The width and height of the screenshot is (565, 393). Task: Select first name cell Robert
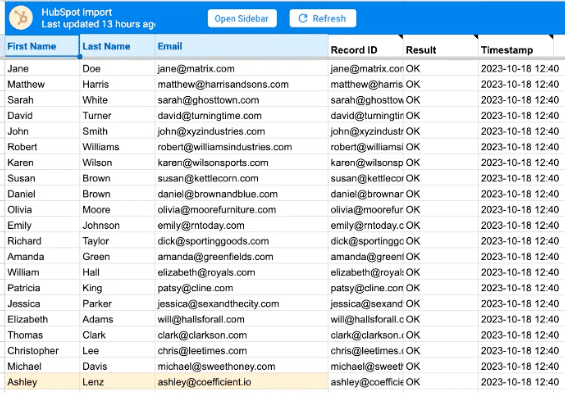click(x=42, y=147)
